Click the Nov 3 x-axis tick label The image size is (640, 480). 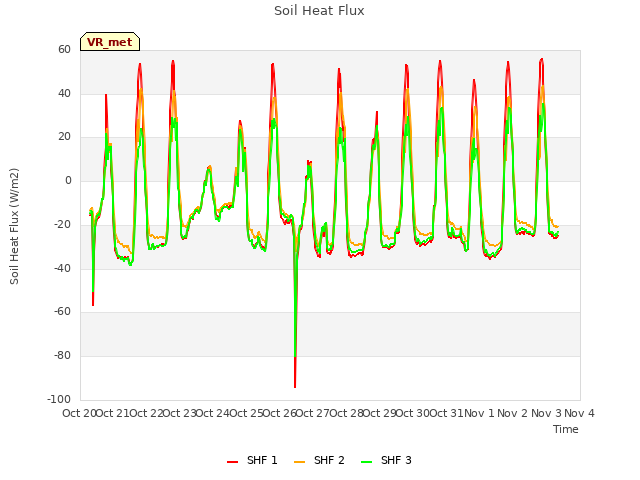point(546,413)
